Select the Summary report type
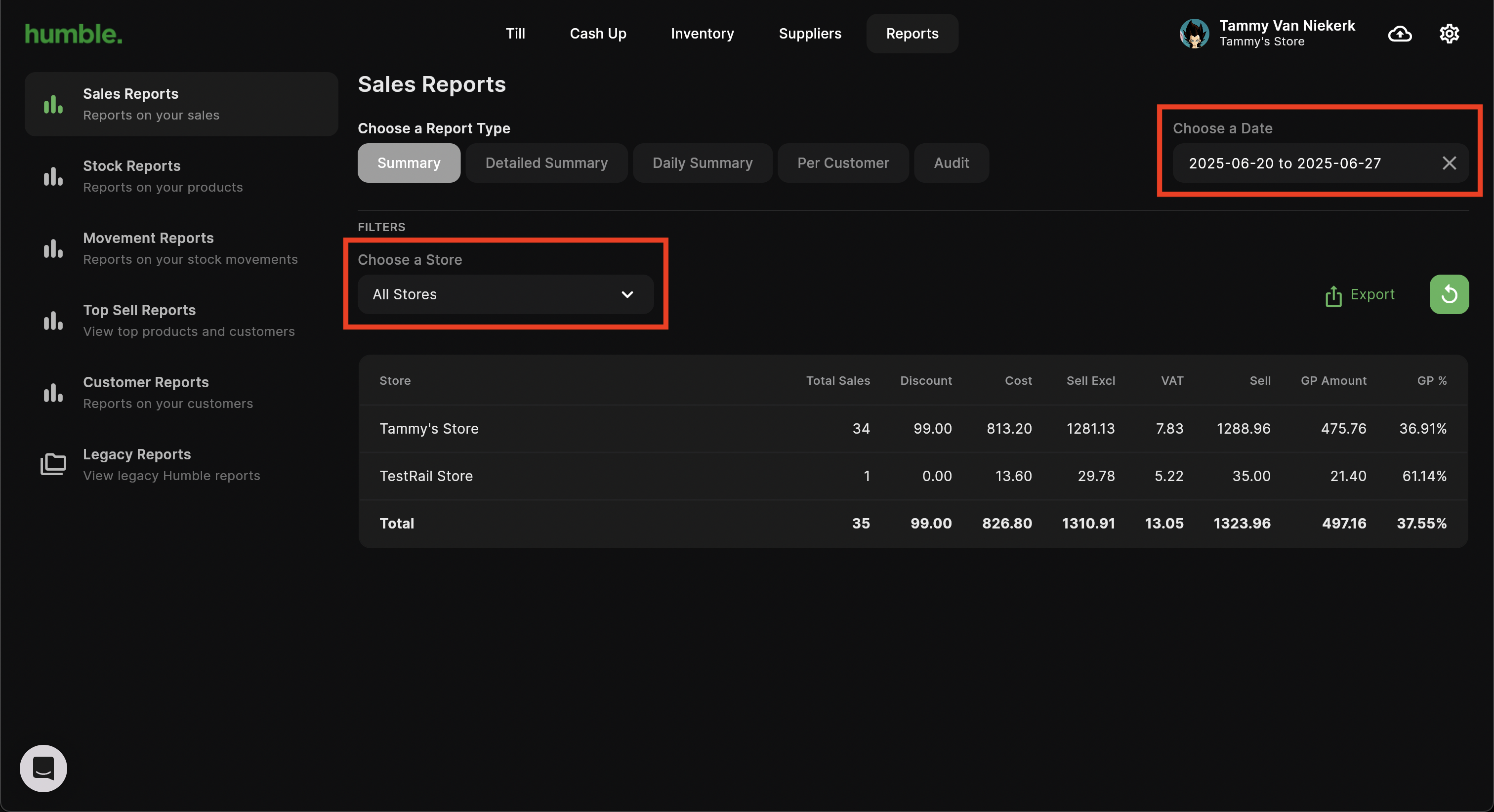The width and height of the screenshot is (1494, 812). [x=409, y=163]
